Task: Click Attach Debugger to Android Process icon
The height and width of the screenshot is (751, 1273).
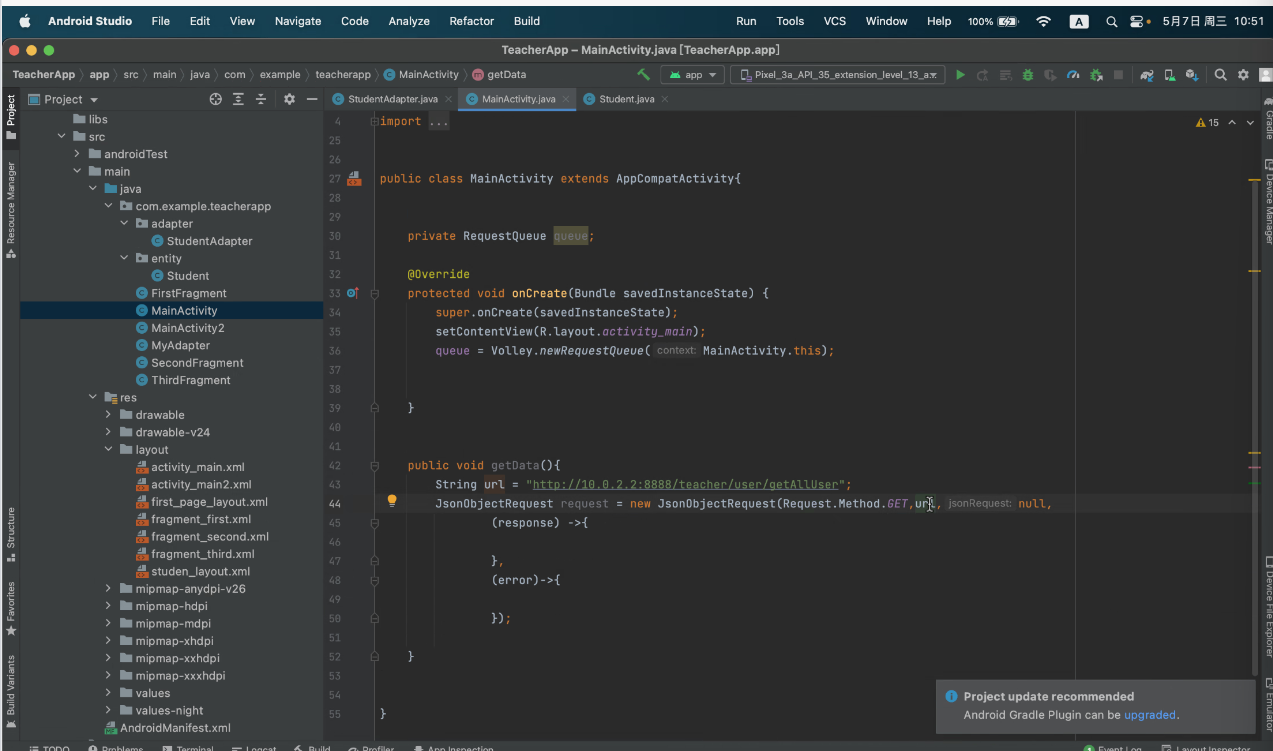Action: coord(1096,75)
